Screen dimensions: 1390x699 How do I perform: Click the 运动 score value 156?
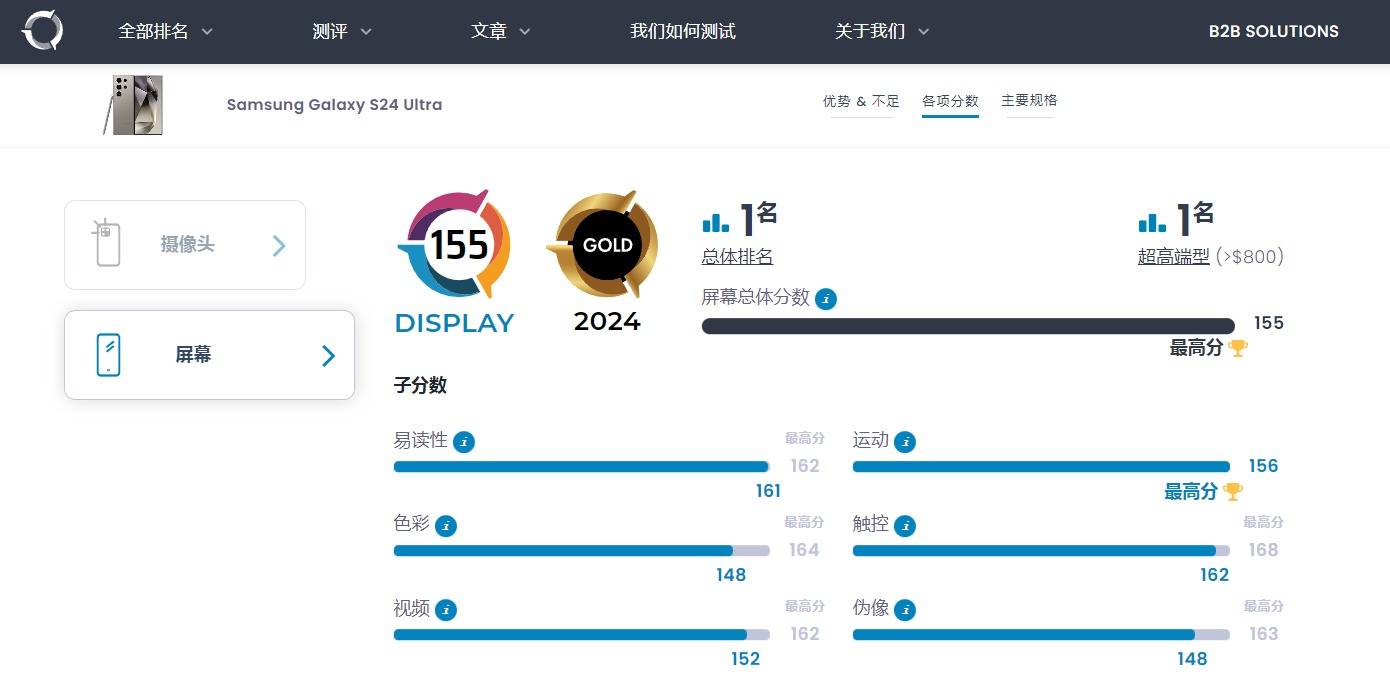[1263, 466]
